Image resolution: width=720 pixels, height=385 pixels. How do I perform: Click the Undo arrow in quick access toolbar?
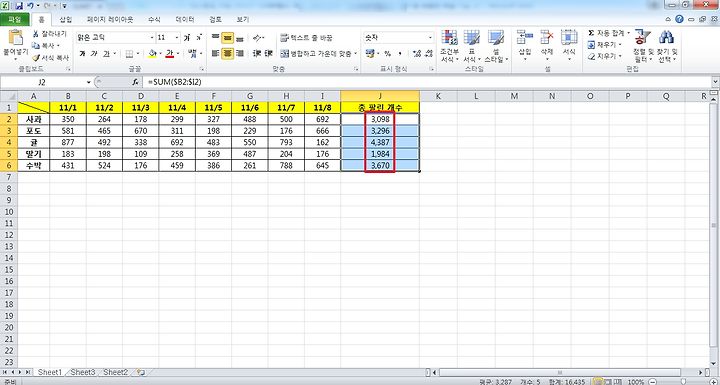(x=30, y=6)
